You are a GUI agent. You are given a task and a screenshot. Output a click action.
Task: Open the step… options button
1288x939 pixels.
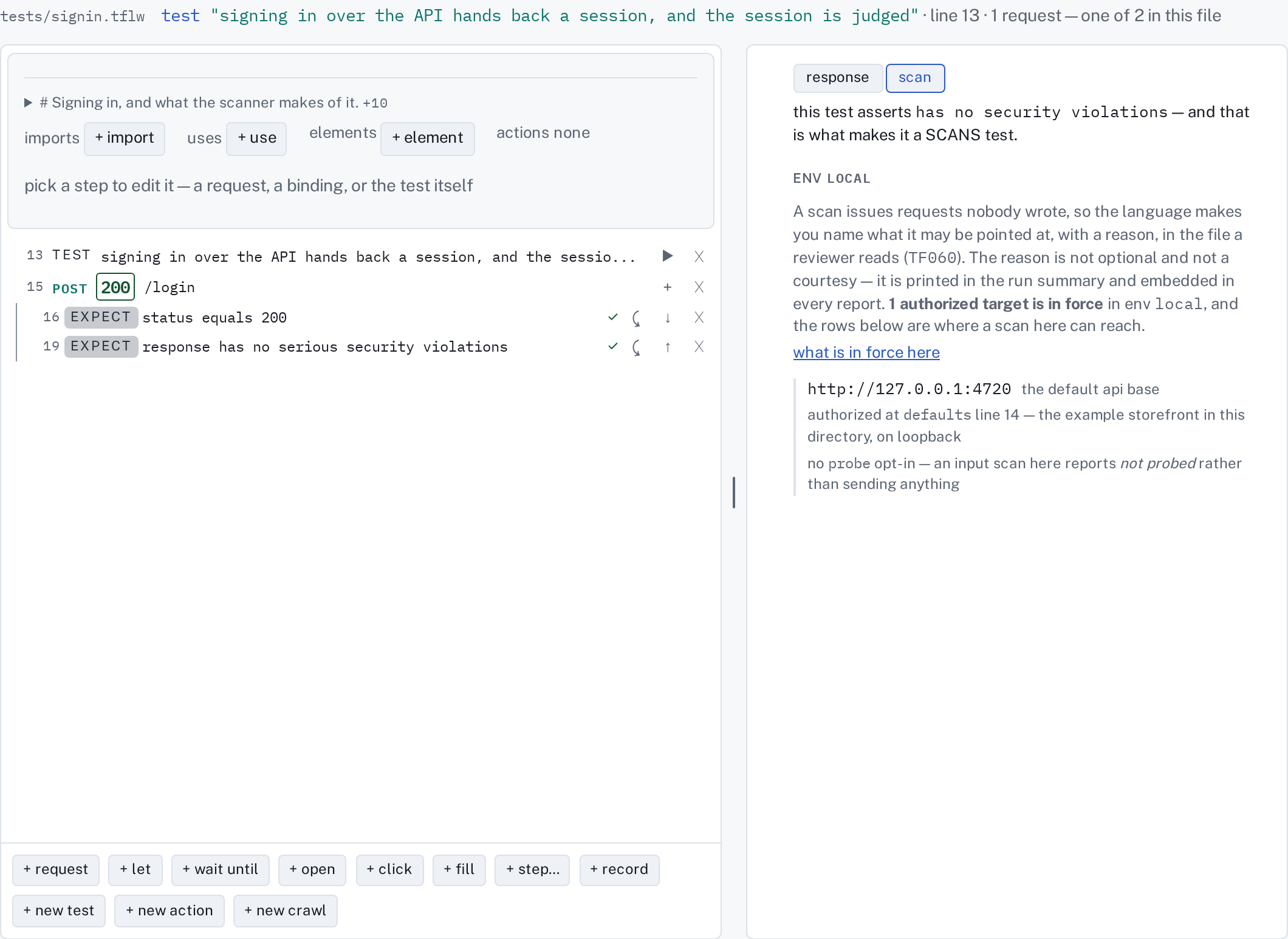(532, 870)
